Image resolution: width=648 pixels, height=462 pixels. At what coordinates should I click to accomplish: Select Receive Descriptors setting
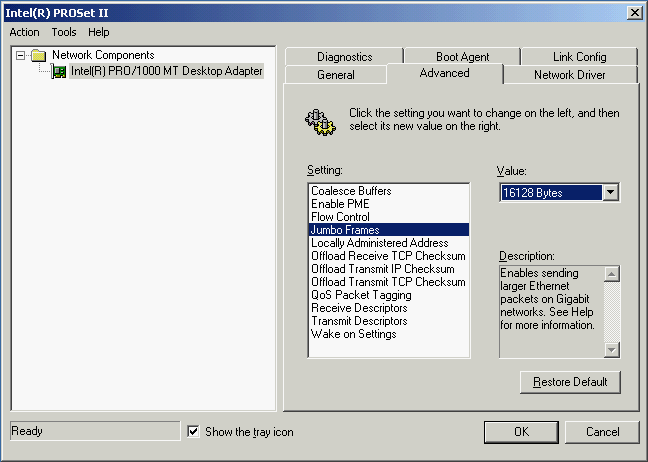click(389, 308)
